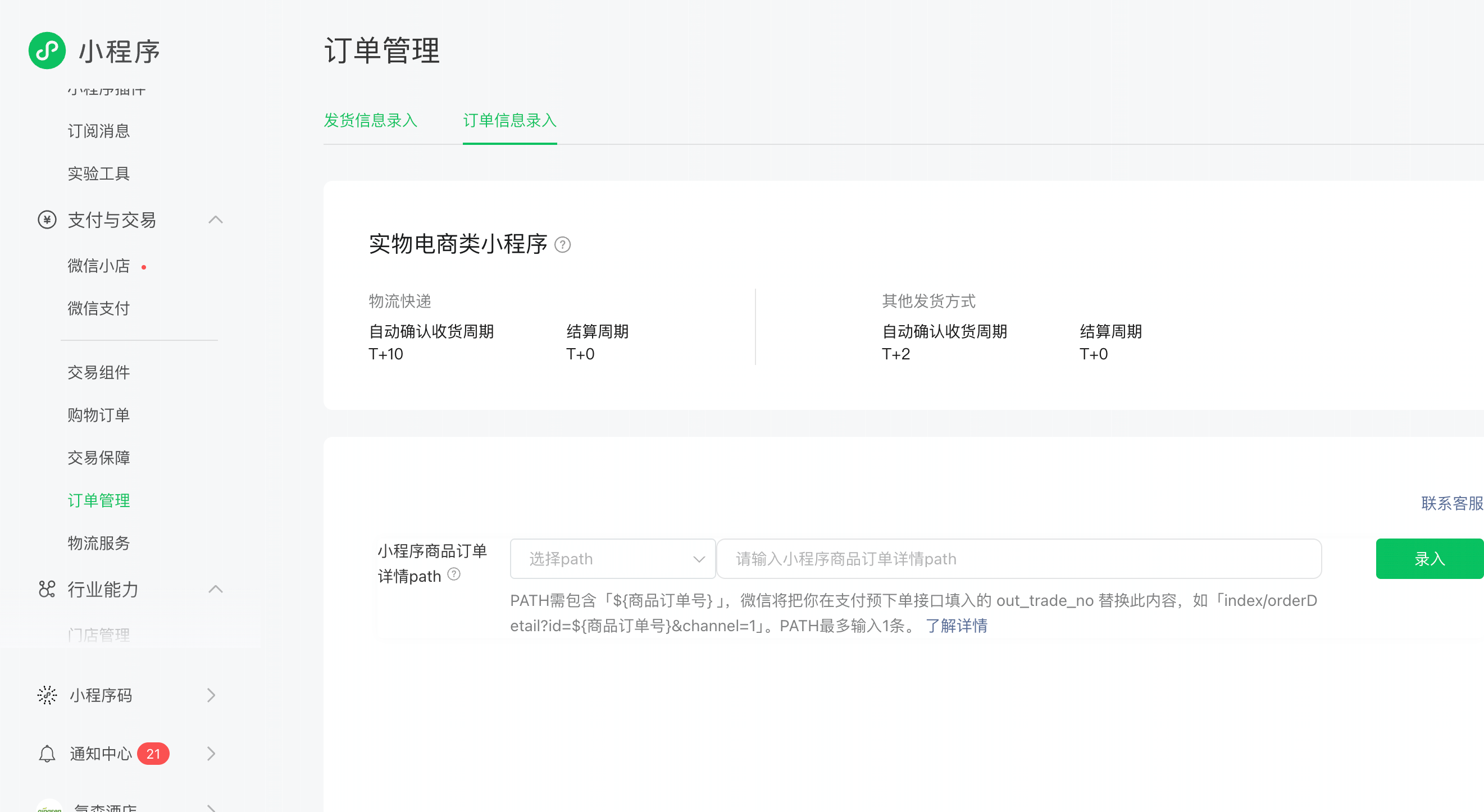
Task: Click the 联系客服 link
Action: pyautogui.click(x=1451, y=503)
